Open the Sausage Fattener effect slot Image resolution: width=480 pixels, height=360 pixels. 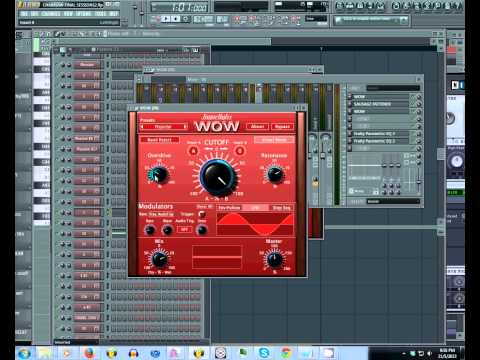tap(381, 104)
